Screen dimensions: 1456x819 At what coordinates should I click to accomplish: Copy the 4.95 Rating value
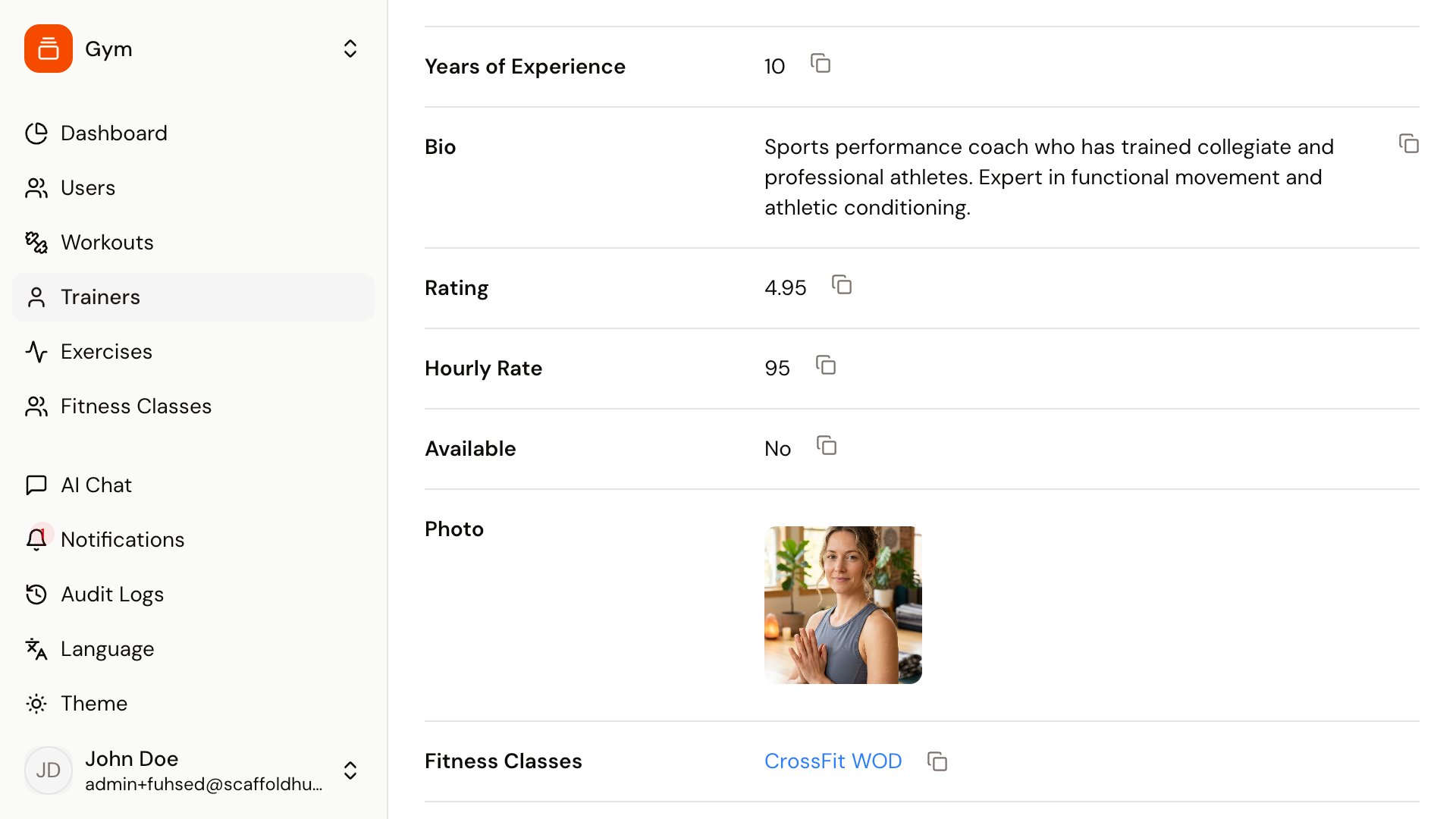pyautogui.click(x=842, y=286)
